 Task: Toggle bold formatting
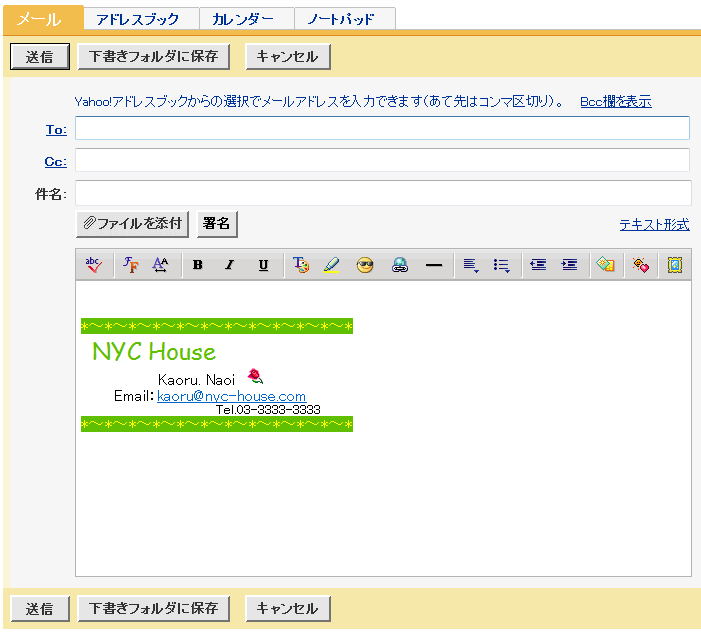pyautogui.click(x=198, y=265)
